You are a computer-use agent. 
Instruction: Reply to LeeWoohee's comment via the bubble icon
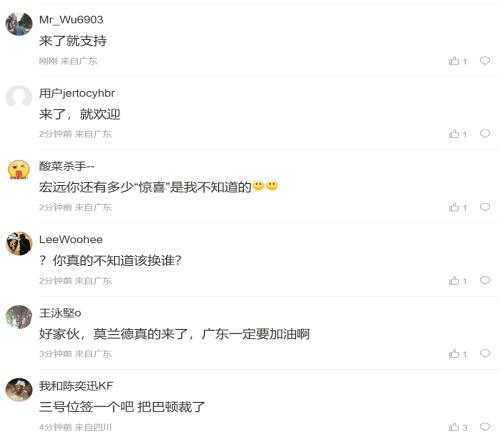485,280
